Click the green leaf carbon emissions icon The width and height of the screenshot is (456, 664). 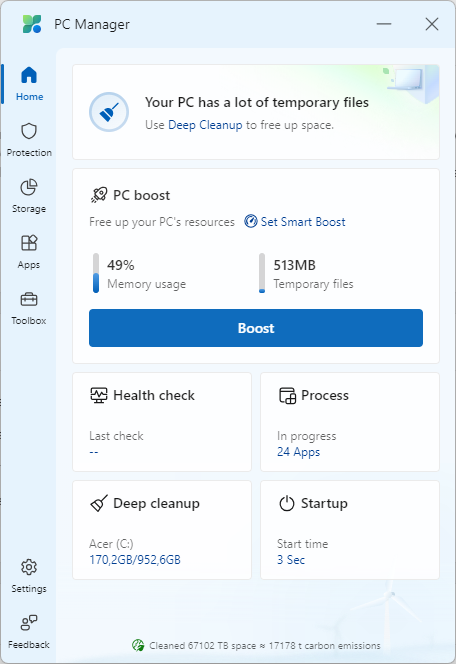[138, 645]
